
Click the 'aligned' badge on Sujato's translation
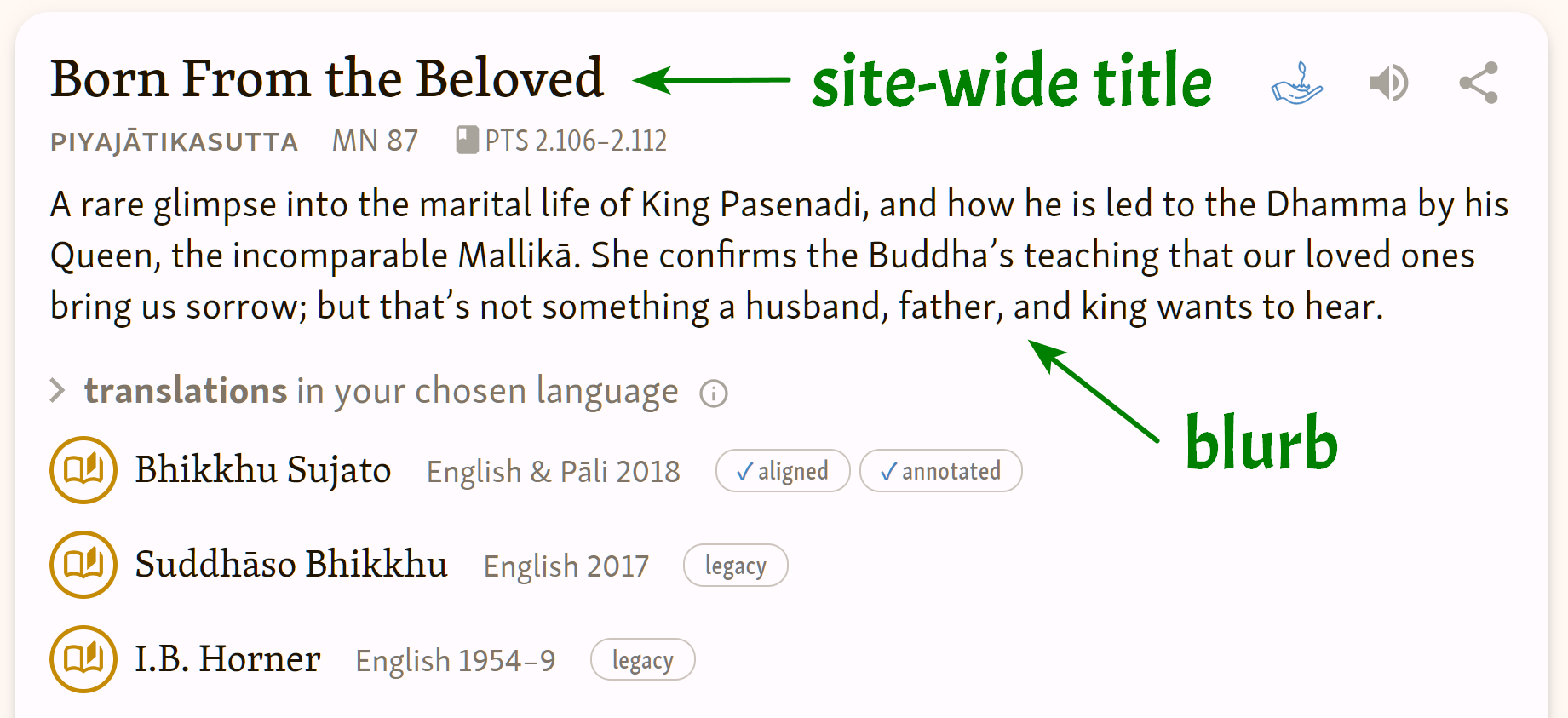tap(783, 471)
